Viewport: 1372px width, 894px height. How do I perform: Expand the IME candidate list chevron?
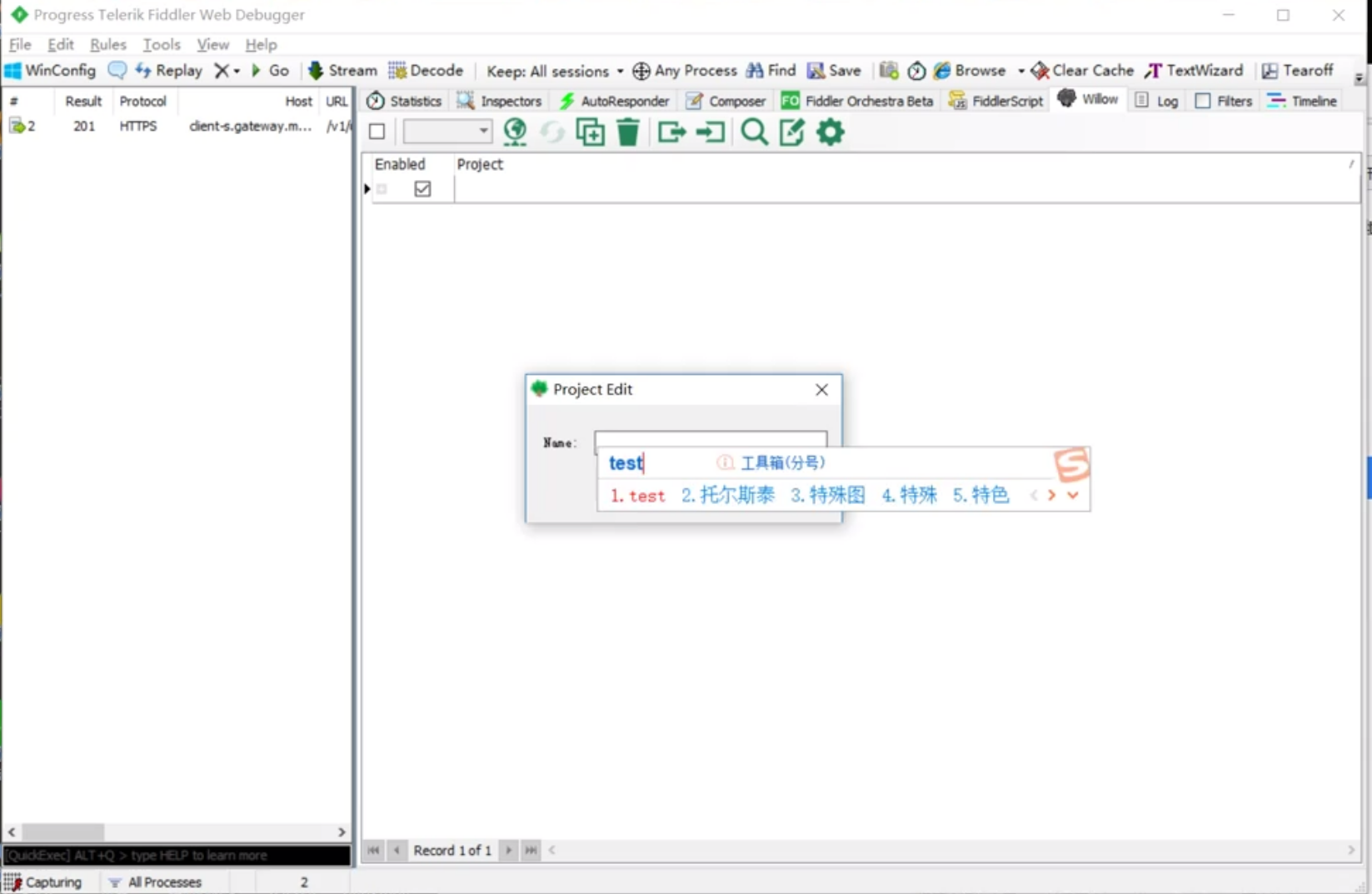[x=1073, y=495]
